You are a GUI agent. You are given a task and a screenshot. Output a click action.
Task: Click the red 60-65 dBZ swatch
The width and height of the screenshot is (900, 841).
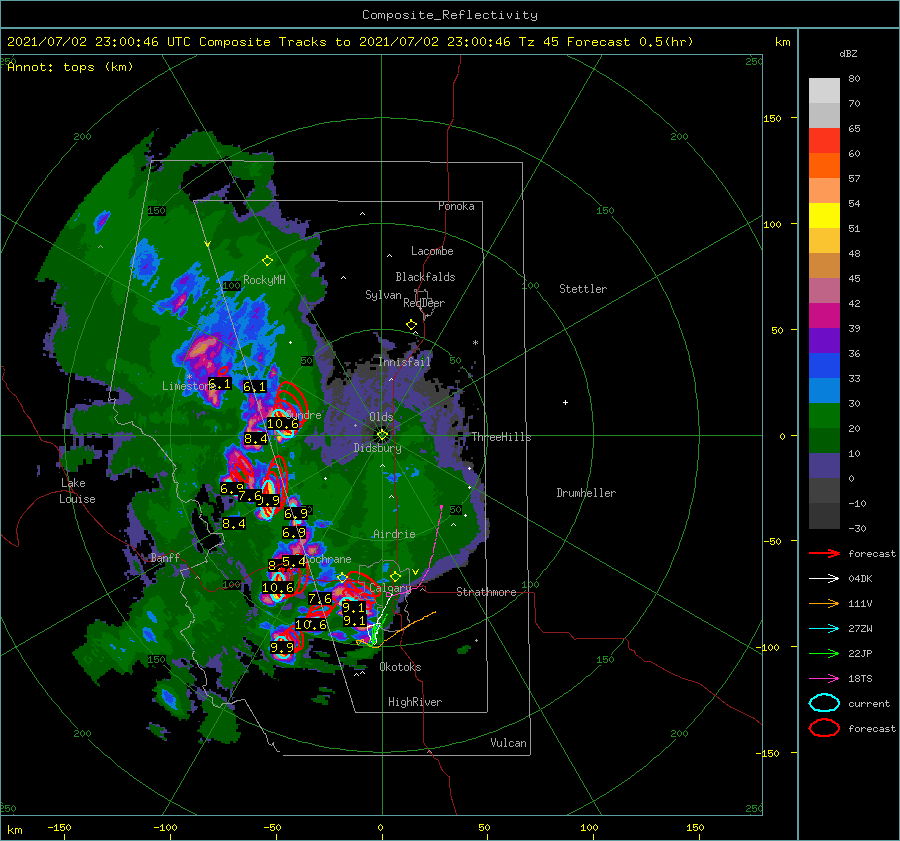[824, 141]
